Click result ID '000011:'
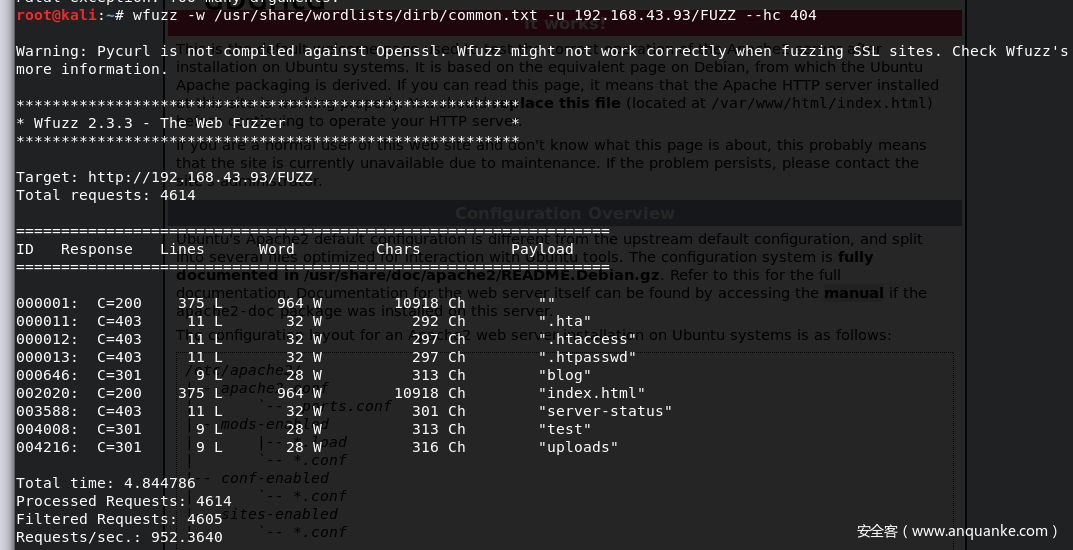The image size is (1073, 550). [x=47, y=321]
